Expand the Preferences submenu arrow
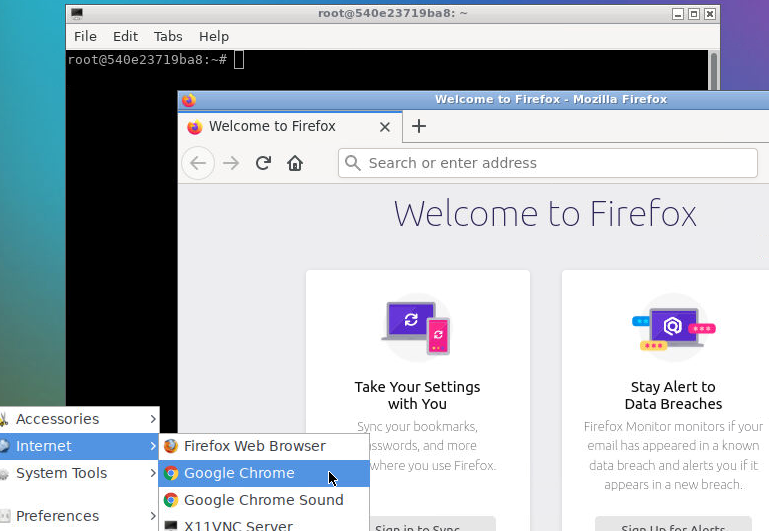 (x=153, y=516)
